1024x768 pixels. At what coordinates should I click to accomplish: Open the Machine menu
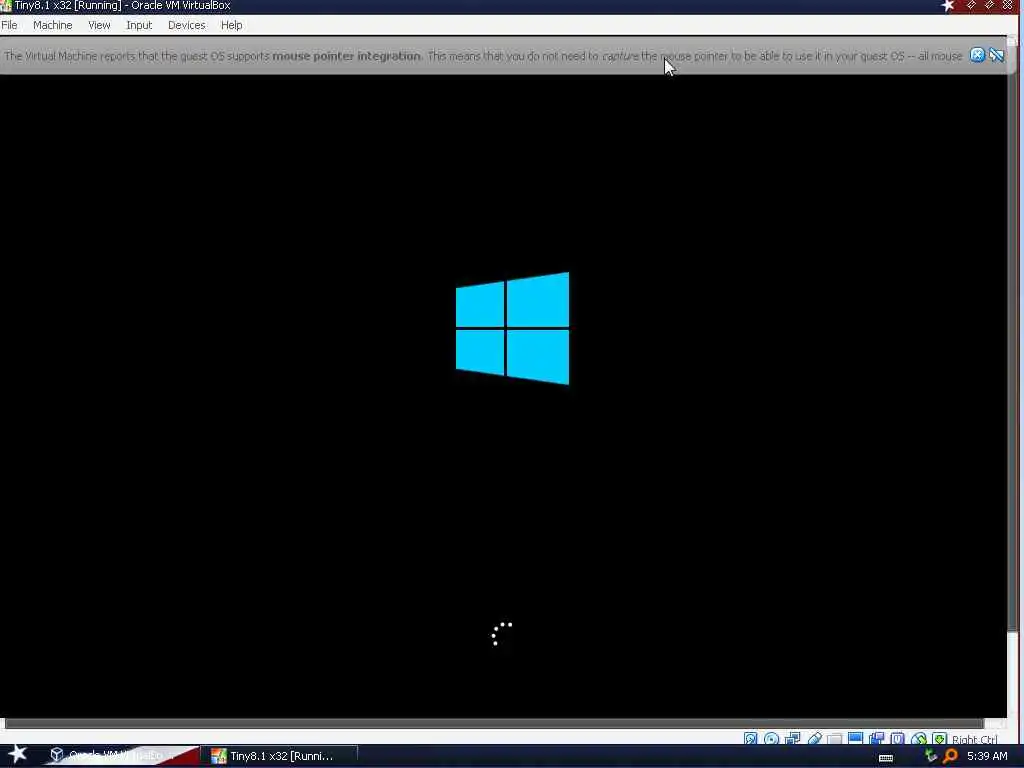pyautogui.click(x=52, y=25)
